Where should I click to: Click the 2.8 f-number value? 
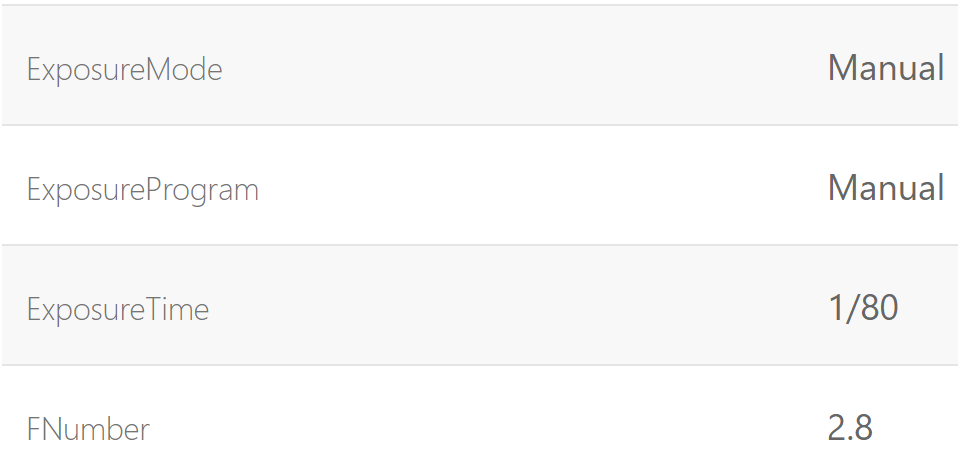pyautogui.click(x=850, y=428)
